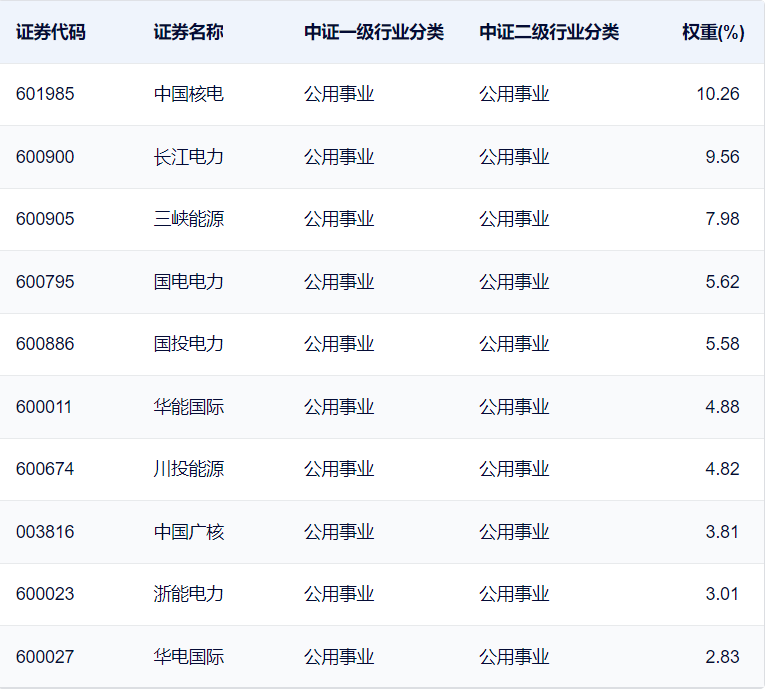The image size is (766, 690).
Task: Click the weight value 2.83
Action: click(x=723, y=657)
